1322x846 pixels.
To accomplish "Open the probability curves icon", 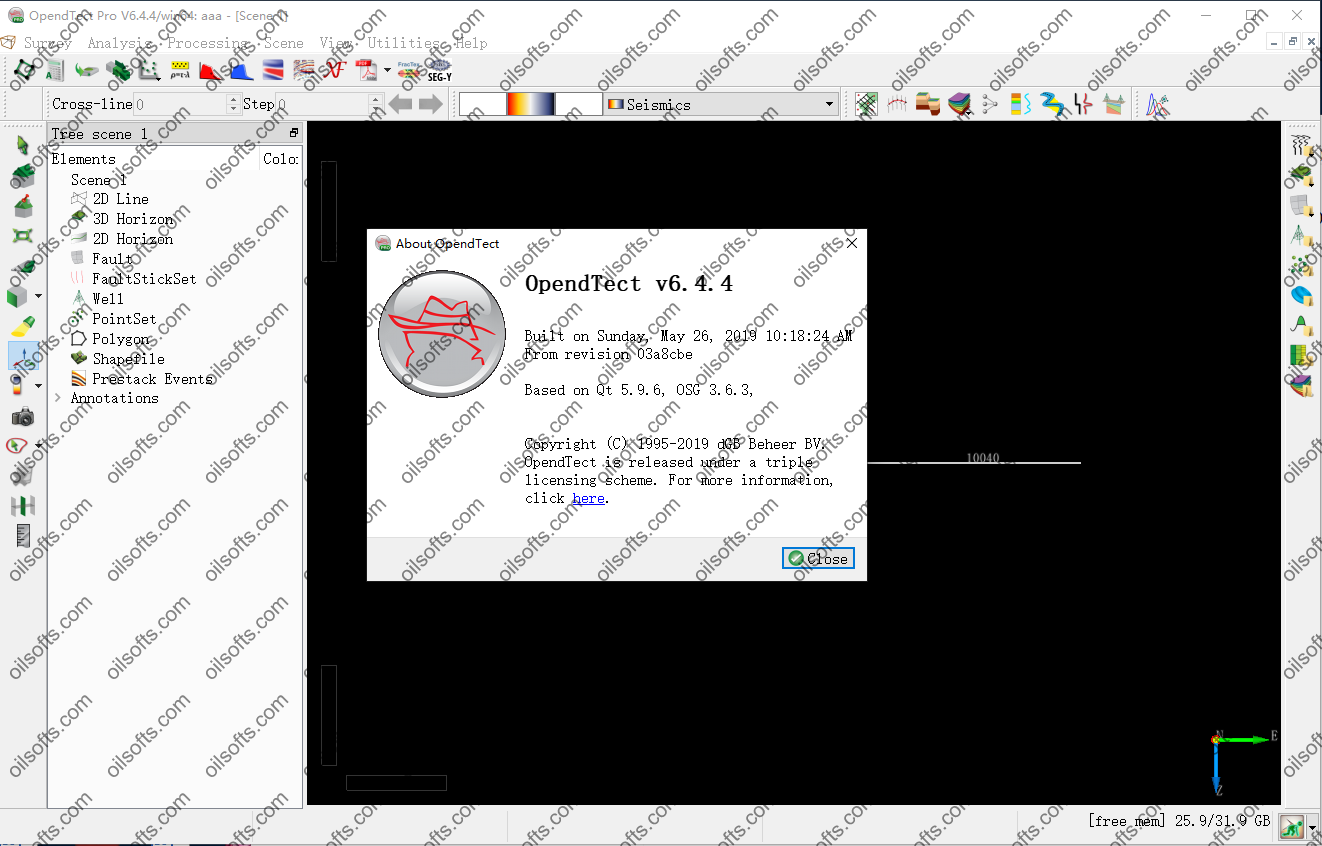I will coord(1157,104).
